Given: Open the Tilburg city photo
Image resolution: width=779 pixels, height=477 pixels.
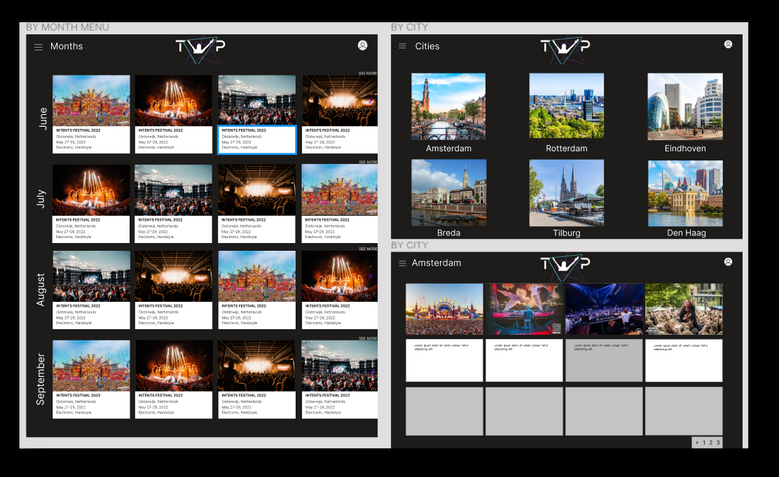Looking at the screenshot, I should click(x=566, y=193).
